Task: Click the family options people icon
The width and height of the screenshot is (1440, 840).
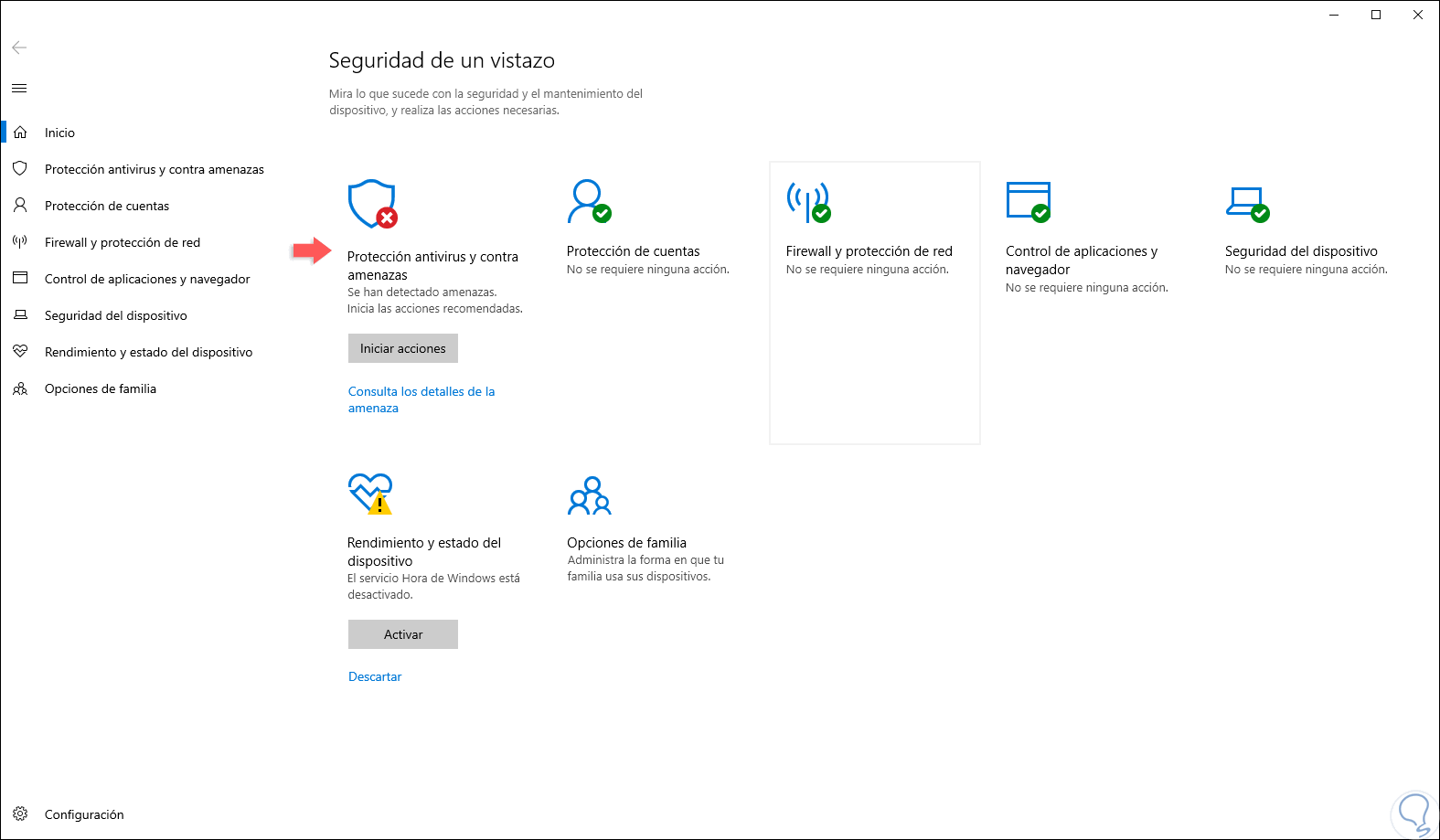Action: tap(590, 495)
